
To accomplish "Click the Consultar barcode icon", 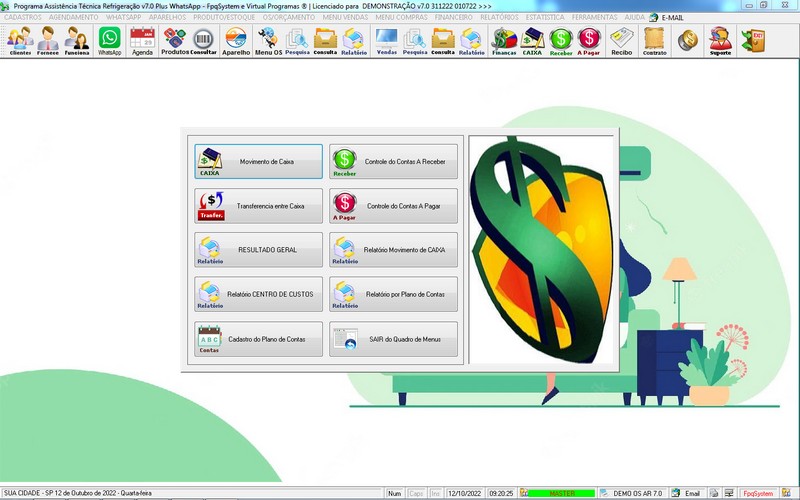I will coord(204,41).
